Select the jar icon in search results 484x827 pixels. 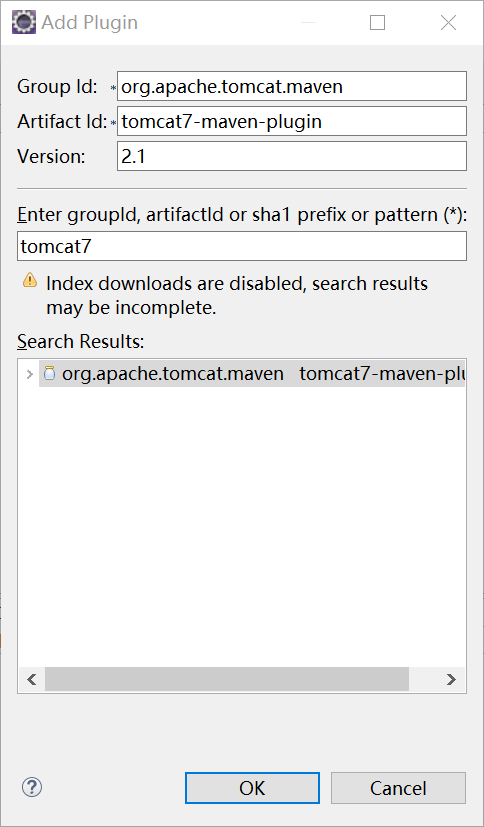pyautogui.click(x=49, y=373)
